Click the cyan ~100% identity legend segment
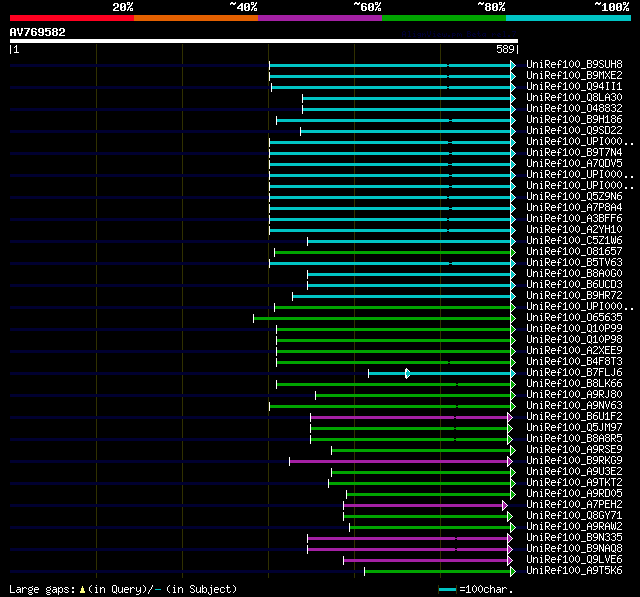640x597 pixels. [x=569, y=18]
